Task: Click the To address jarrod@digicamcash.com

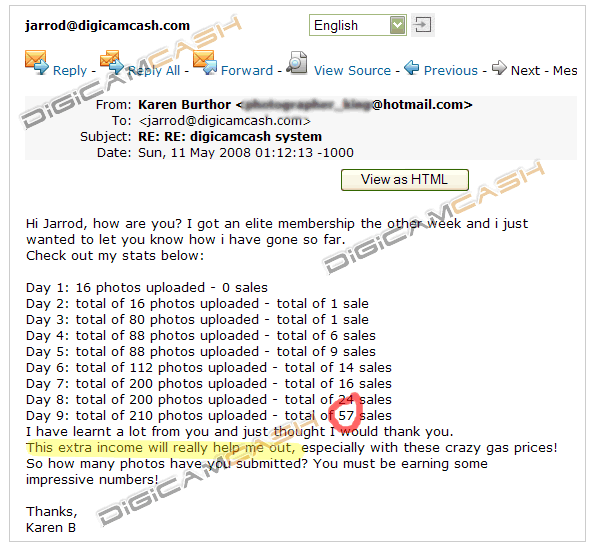Action: pyautogui.click(x=225, y=121)
